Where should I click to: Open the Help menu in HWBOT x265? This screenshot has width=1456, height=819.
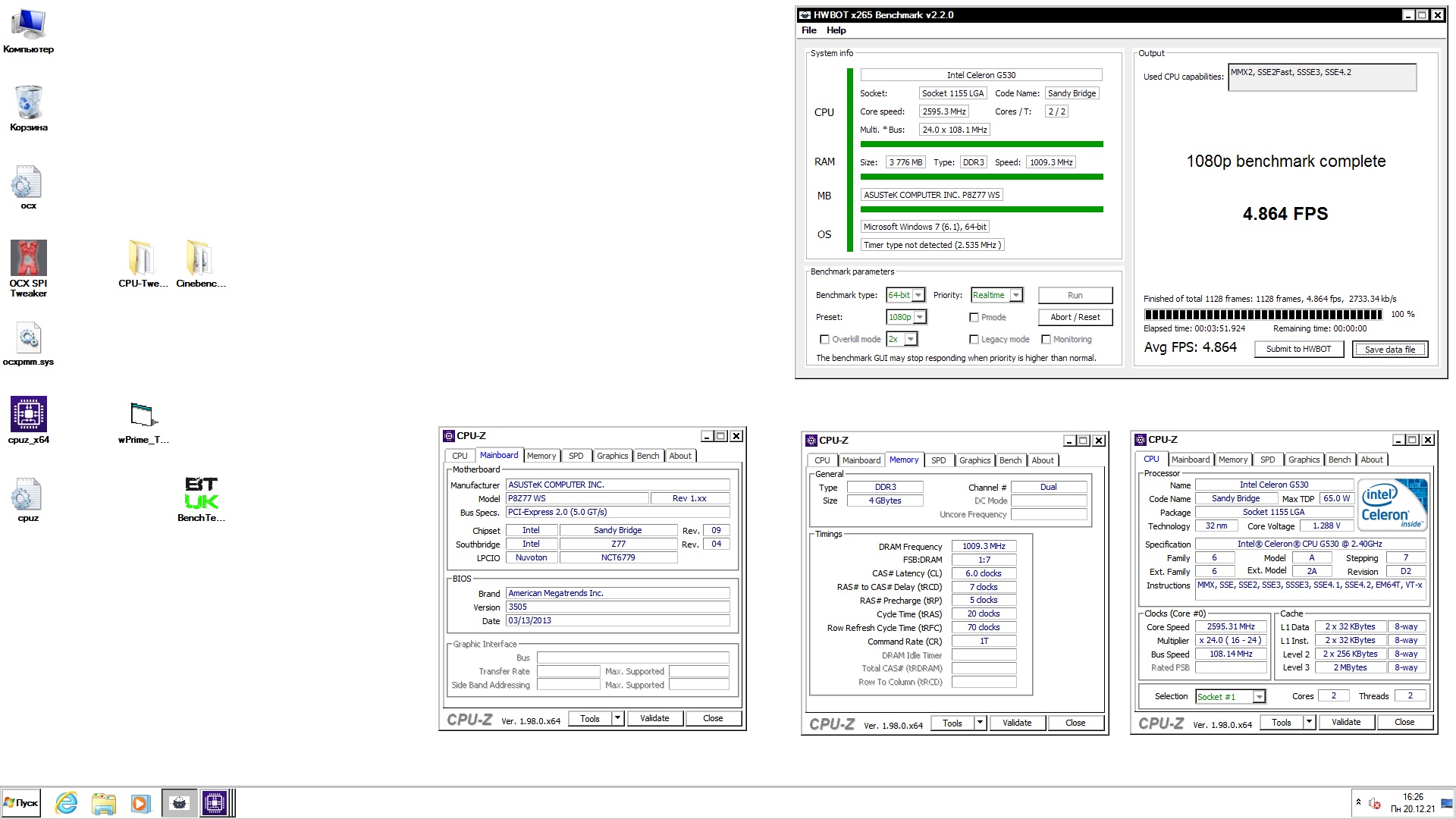[x=836, y=30]
